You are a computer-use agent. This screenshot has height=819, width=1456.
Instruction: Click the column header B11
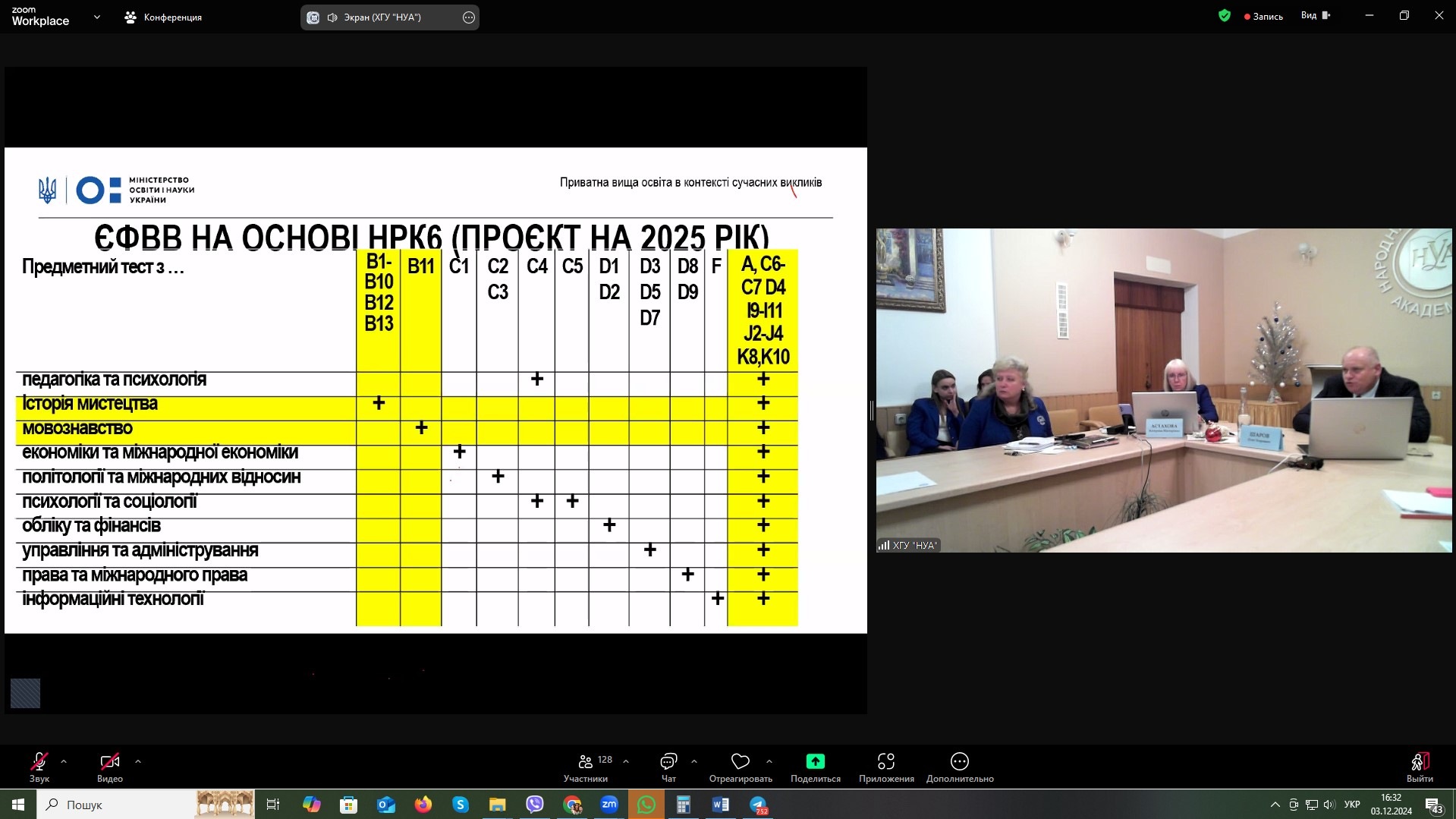pyautogui.click(x=421, y=266)
